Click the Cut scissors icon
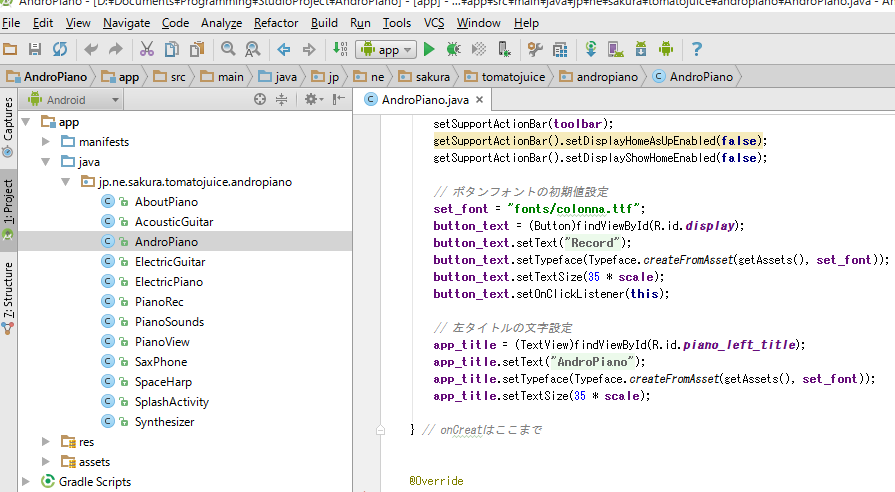The image size is (895, 492). [146, 49]
